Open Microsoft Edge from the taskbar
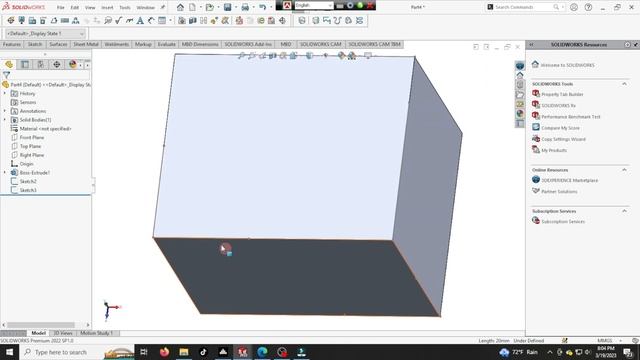This screenshot has height=360, width=640. click(x=262, y=352)
